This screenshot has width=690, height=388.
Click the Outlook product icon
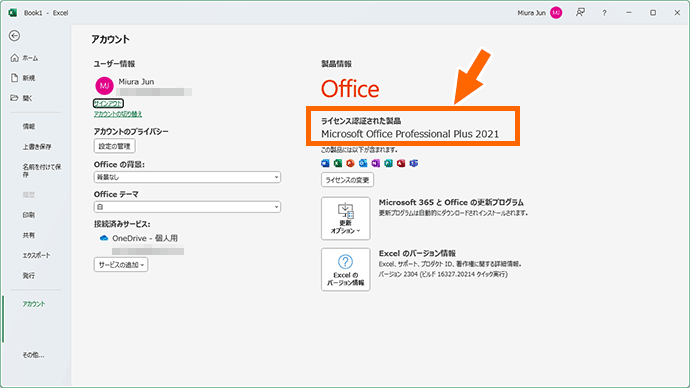click(363, 163)
